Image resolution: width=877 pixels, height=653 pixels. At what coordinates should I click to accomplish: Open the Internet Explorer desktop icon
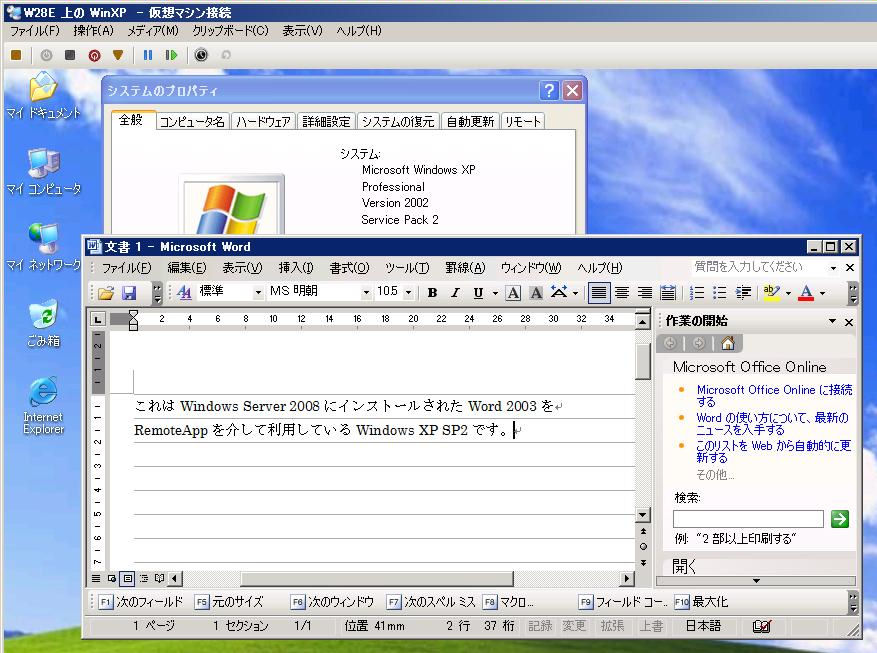(x=43, y=405)
